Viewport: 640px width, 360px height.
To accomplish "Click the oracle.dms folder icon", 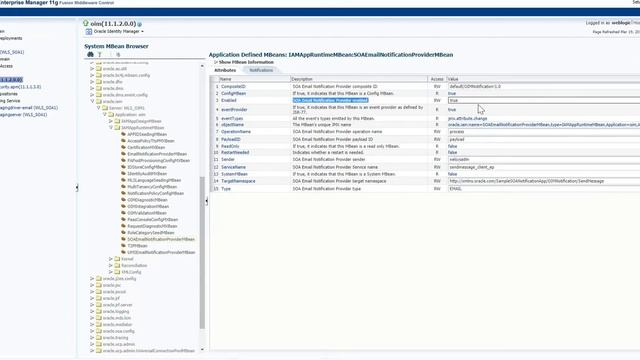I will 98,88.
